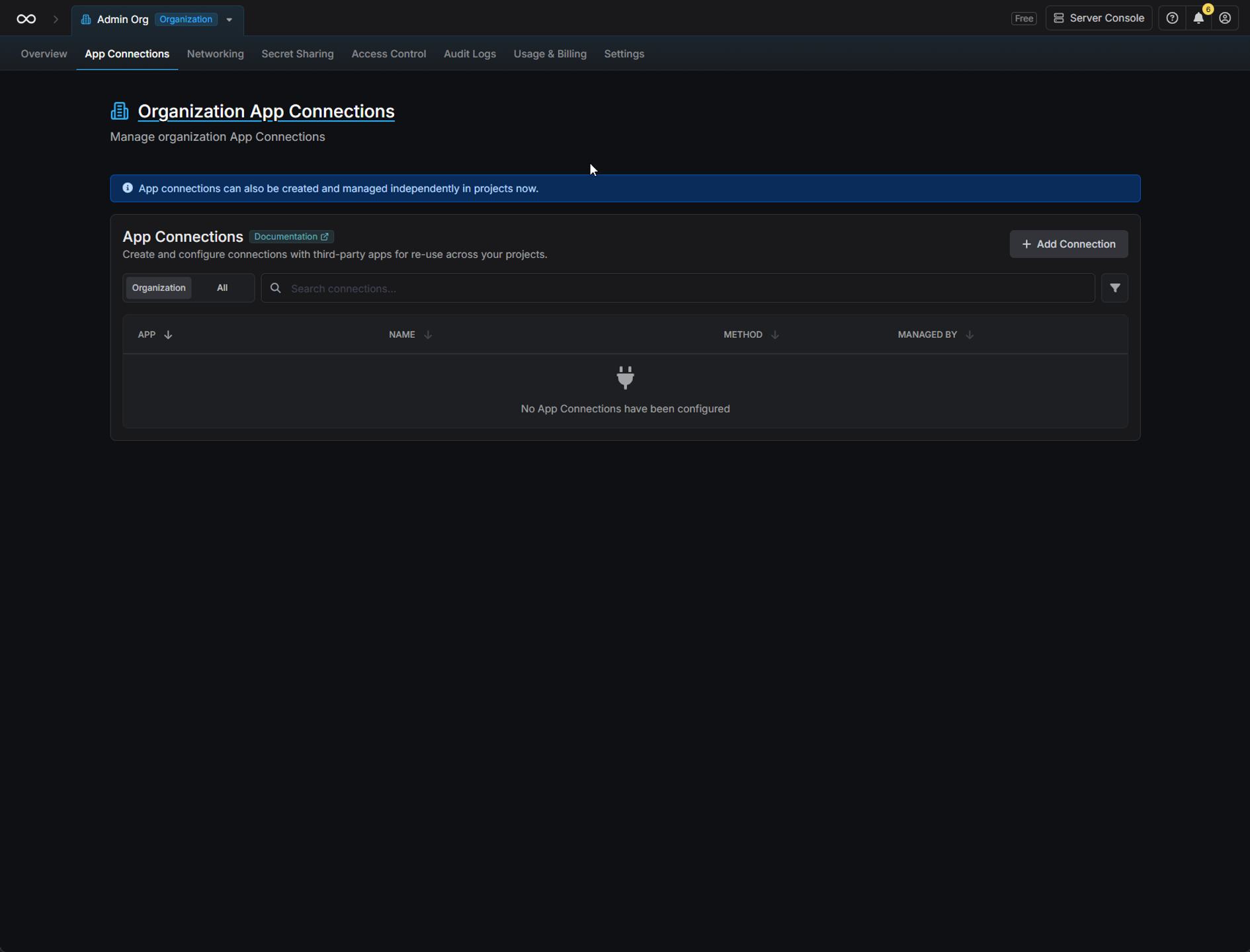
Task: Sort by APP column arrow
Action: tap(168, 335)
